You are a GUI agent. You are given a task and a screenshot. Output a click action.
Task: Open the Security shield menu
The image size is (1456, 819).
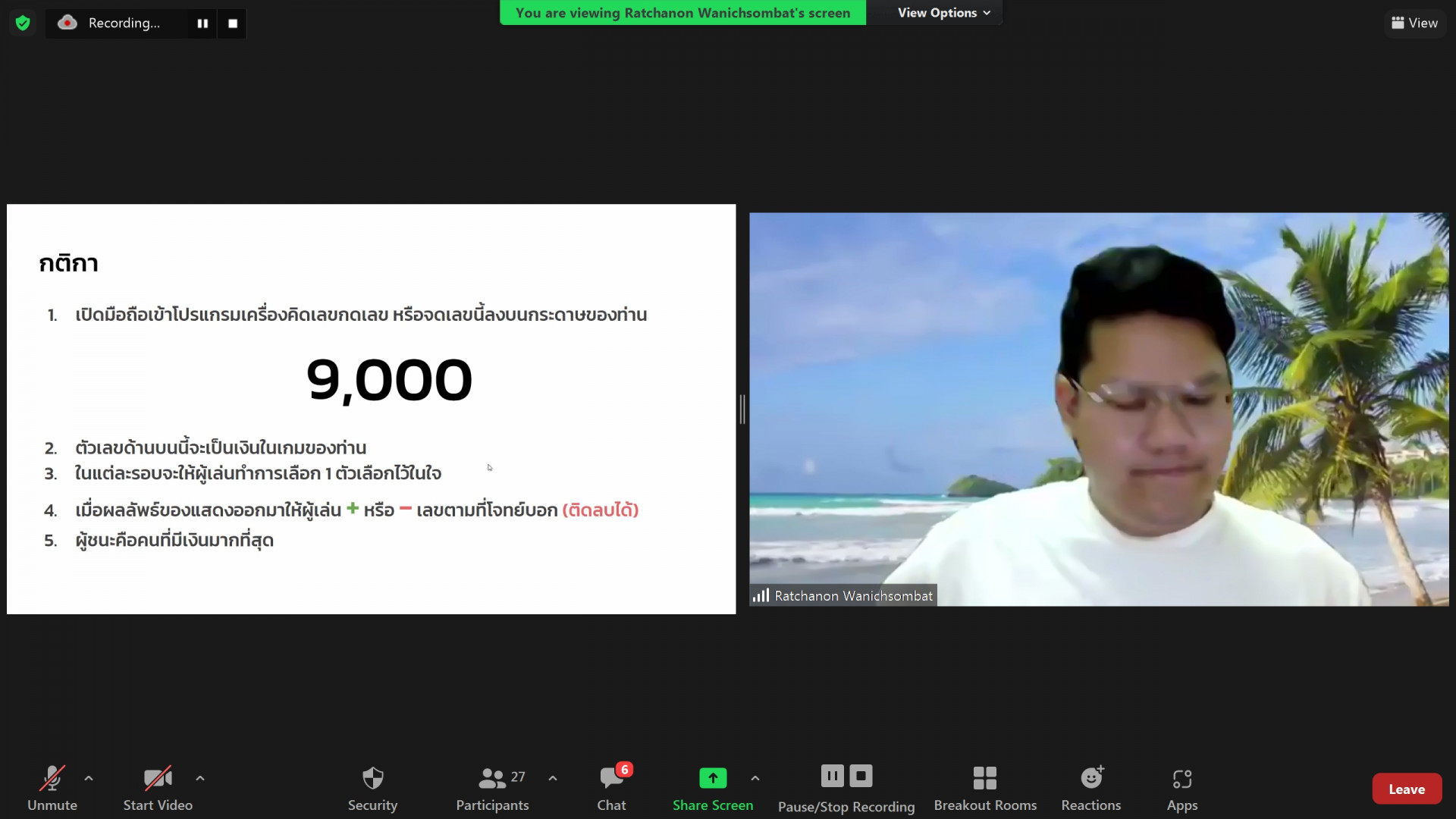[372, 789]
